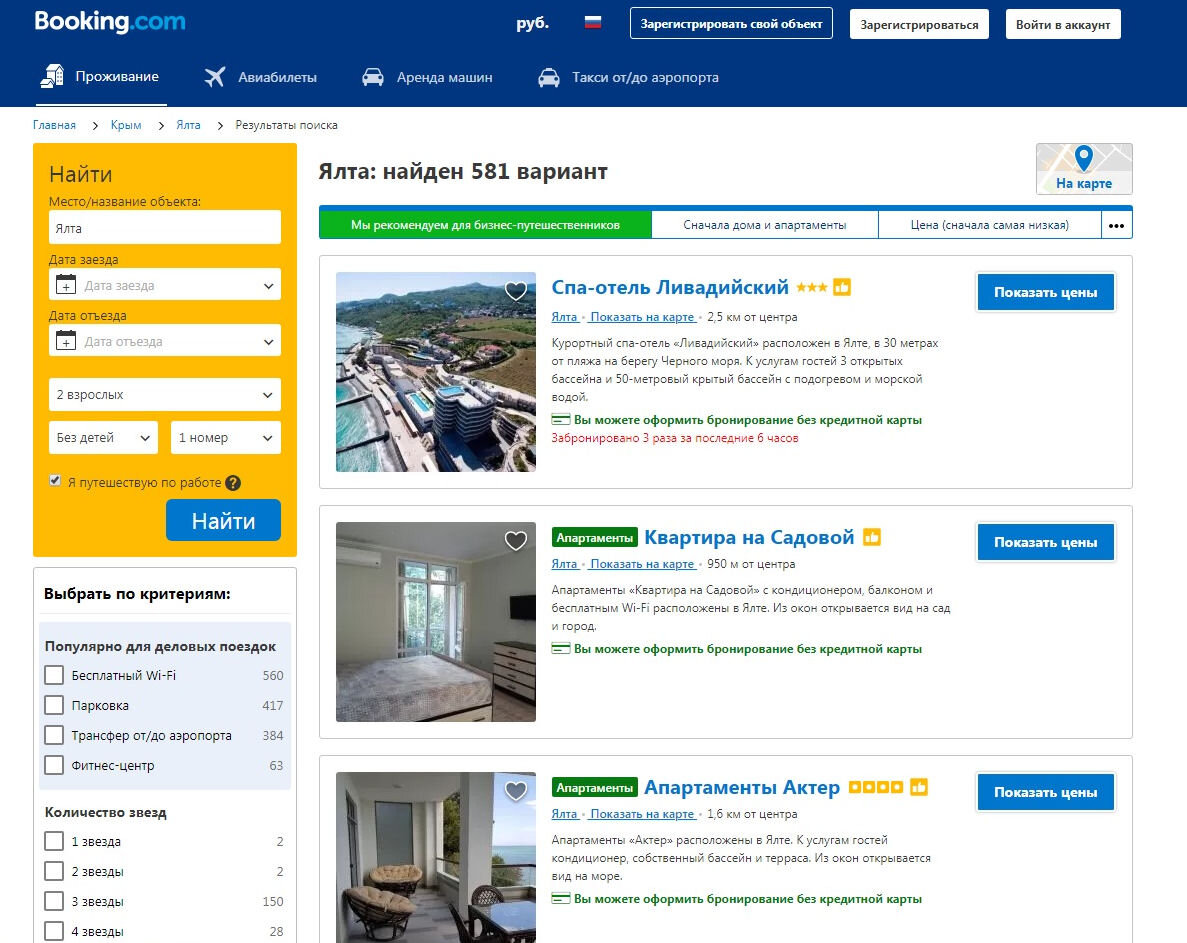Open the Russian flag language selector
The height and width of the screenshot is (943, 1187).
point(593,23)
